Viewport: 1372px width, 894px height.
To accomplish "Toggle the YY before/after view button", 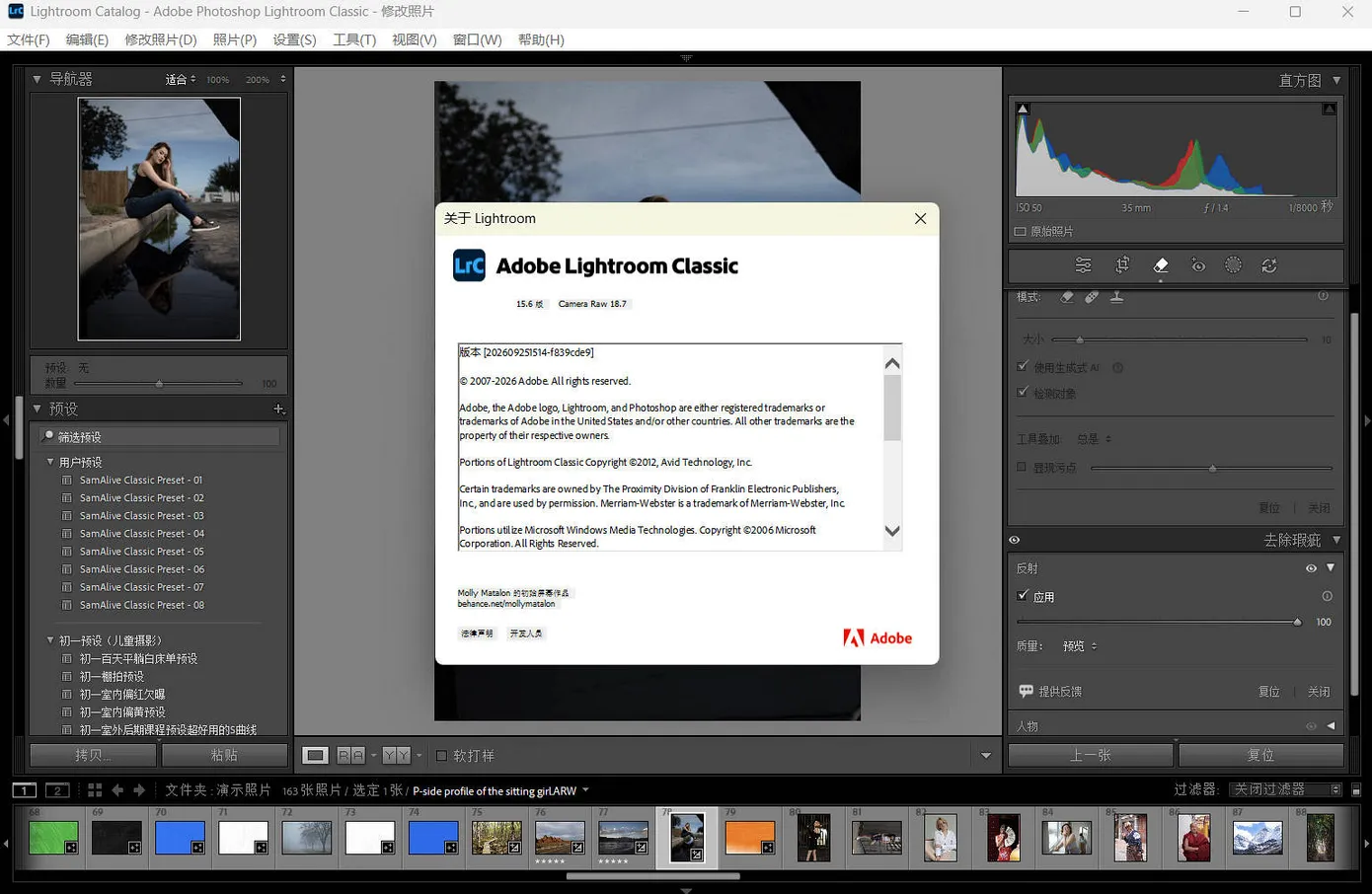I will [397, 756].
